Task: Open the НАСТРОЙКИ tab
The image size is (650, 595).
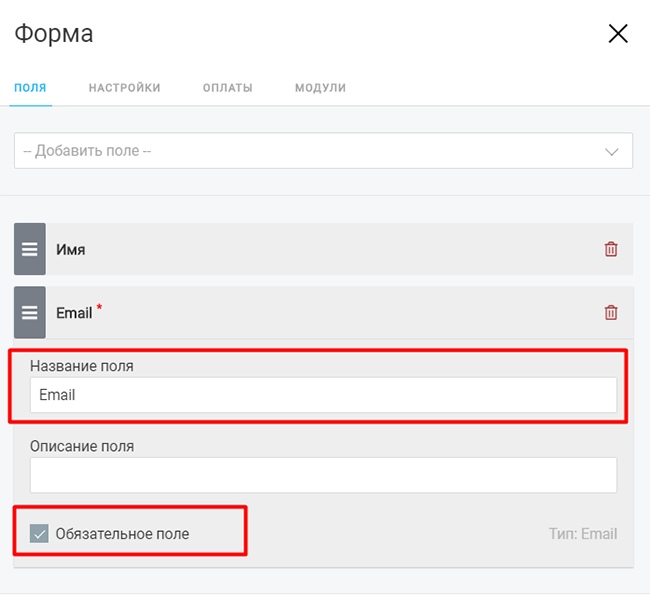Action: [x=124, y=87]
